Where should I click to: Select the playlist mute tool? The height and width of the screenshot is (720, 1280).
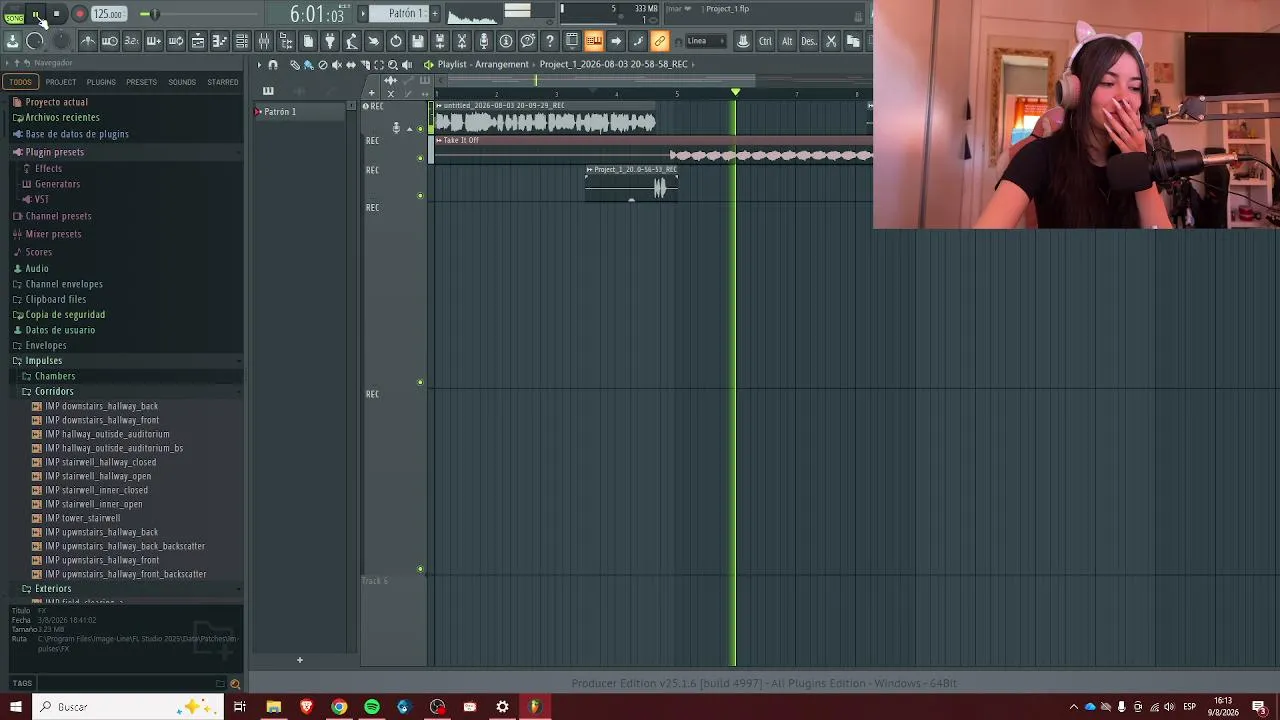click(x=336, y=65)
